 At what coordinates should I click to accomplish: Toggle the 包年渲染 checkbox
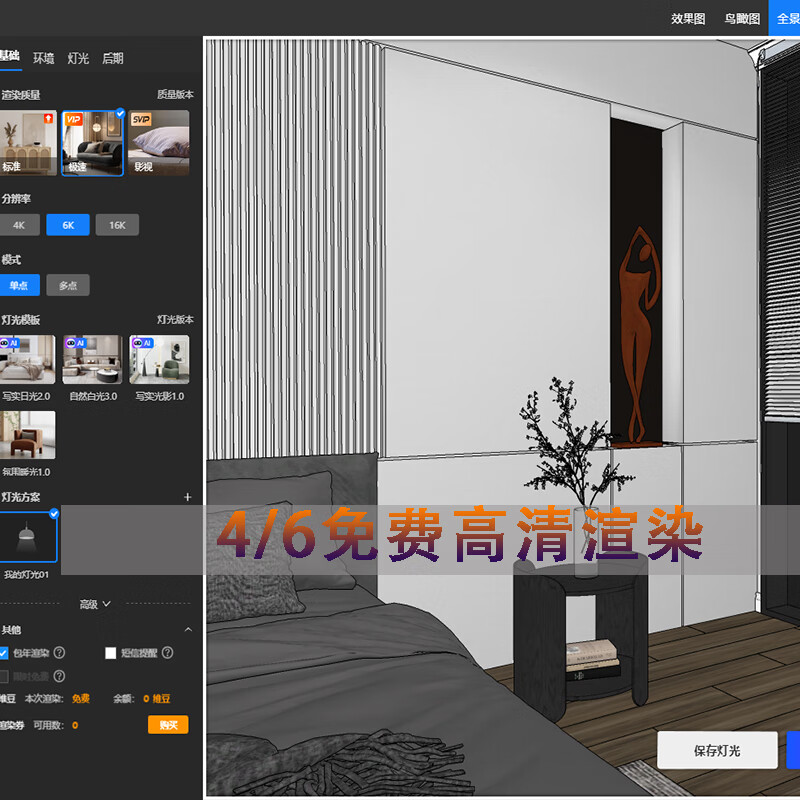[3, 653]
